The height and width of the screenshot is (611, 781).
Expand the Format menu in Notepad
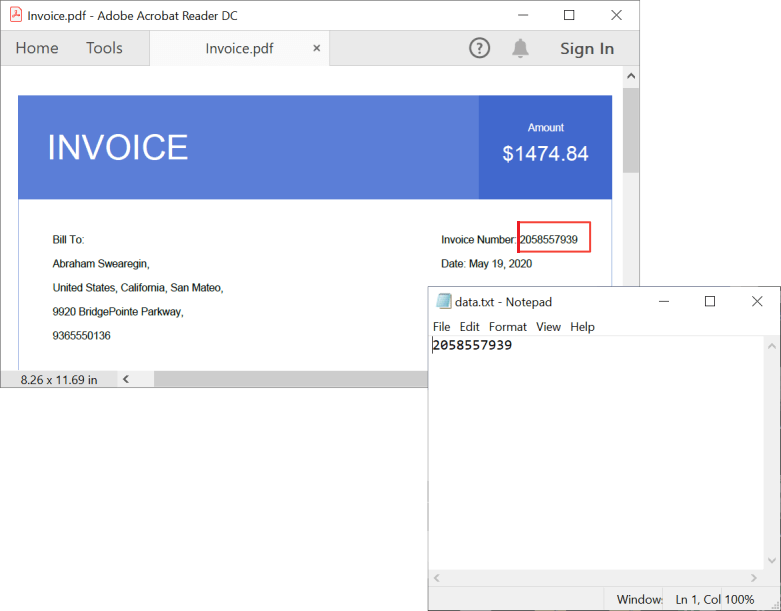tap(508, 327)
